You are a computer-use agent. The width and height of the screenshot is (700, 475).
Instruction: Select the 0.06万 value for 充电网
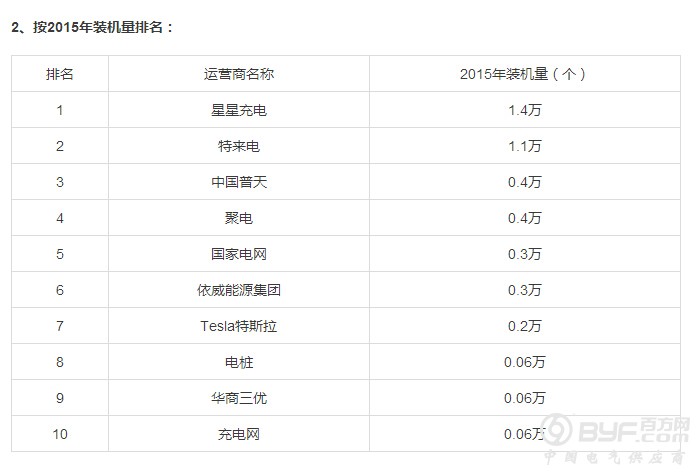pyautogui.click(x=525, y=434)
